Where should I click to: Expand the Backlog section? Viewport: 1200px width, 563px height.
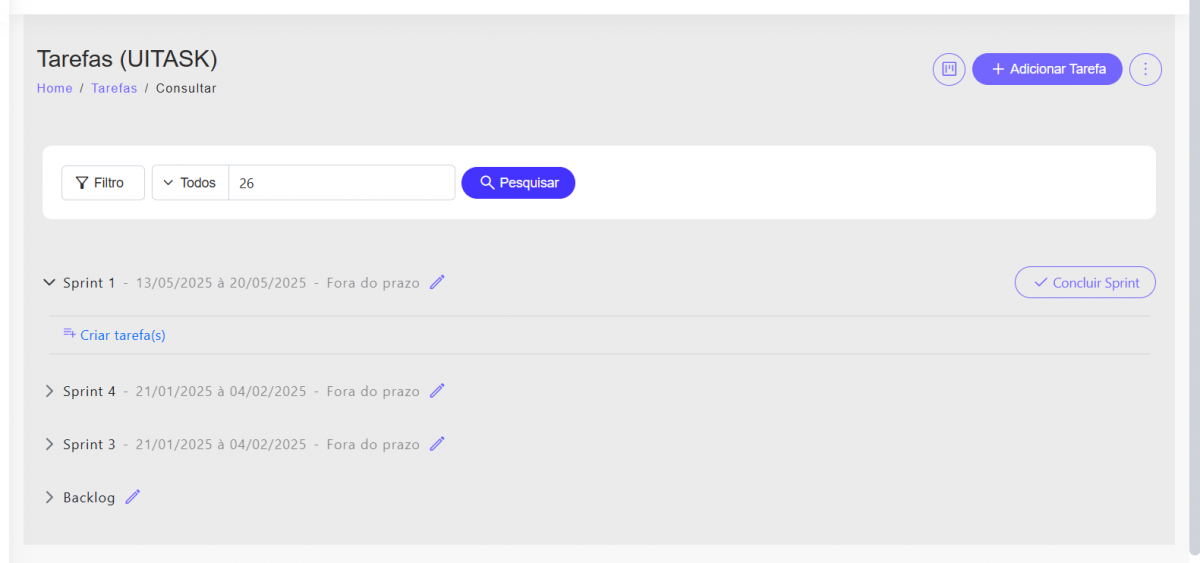[49, 497]
